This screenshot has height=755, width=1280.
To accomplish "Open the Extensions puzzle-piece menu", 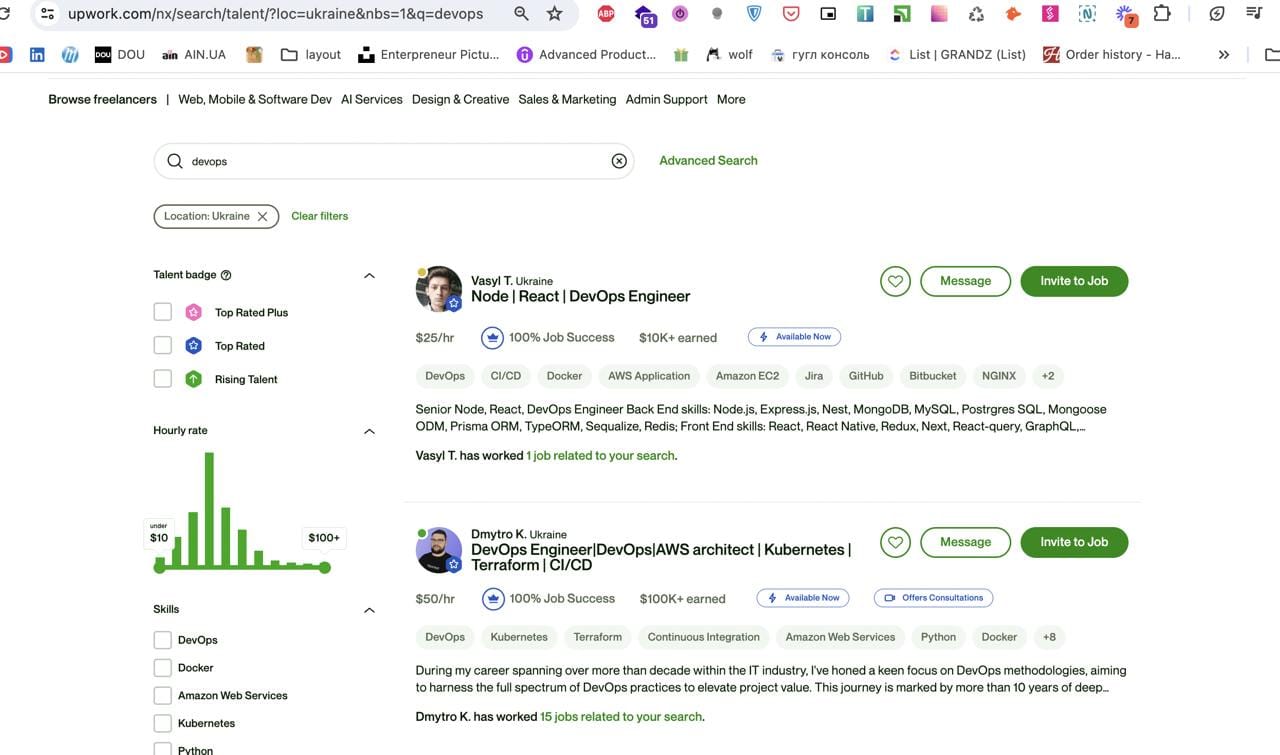I will pos(1162,14).
